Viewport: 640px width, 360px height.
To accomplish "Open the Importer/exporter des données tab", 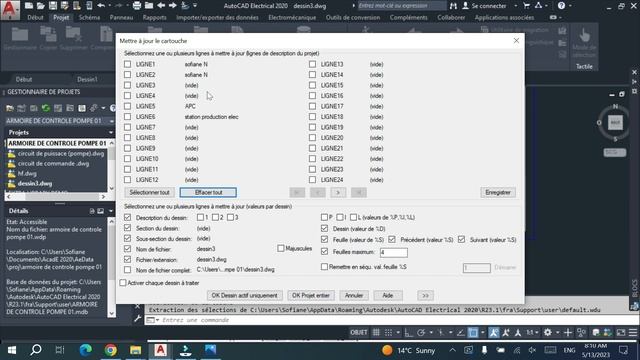I will pos(217,18).
